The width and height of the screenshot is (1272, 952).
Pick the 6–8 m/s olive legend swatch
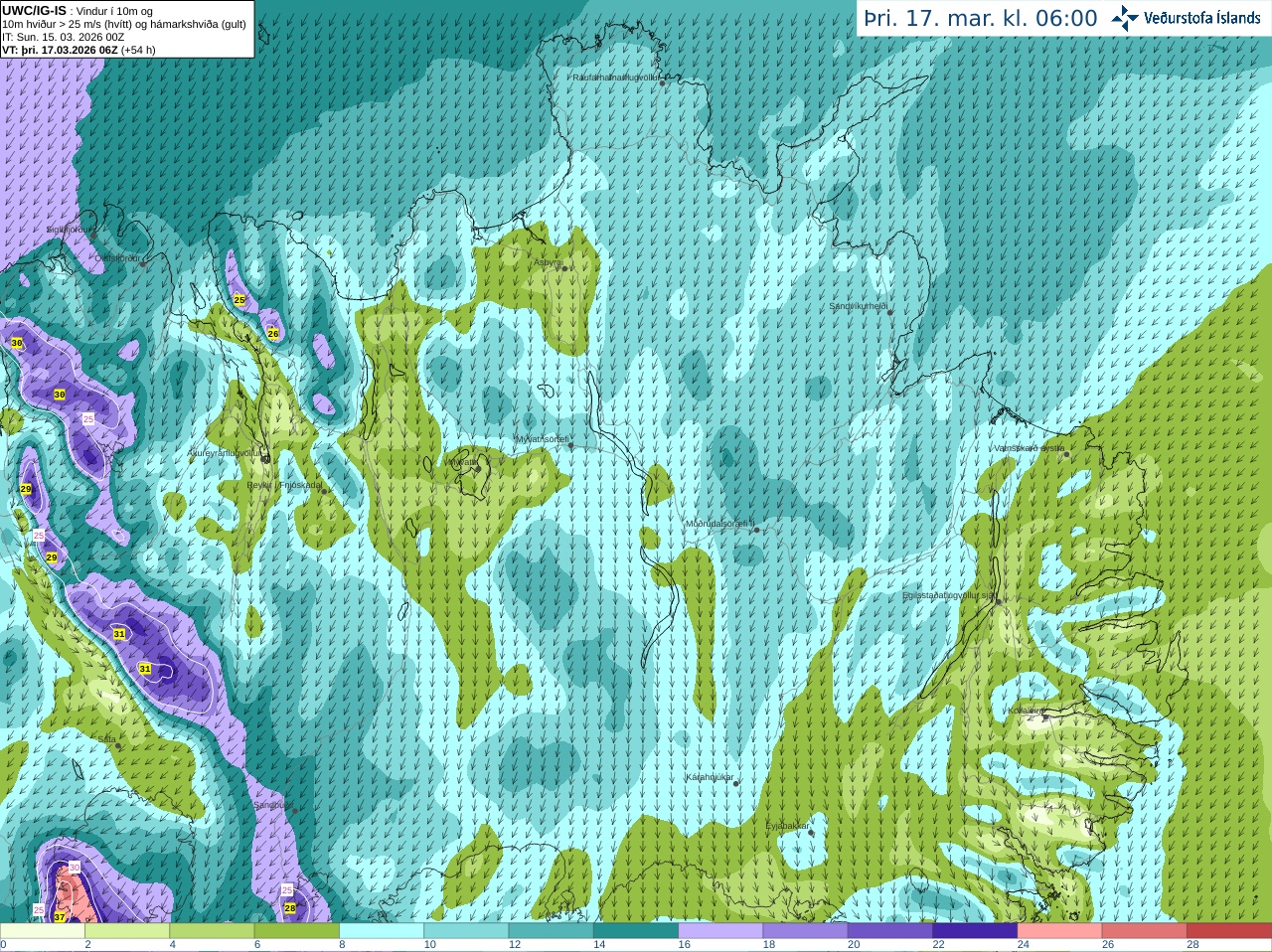pyautogui.click(x=297, y=931)
